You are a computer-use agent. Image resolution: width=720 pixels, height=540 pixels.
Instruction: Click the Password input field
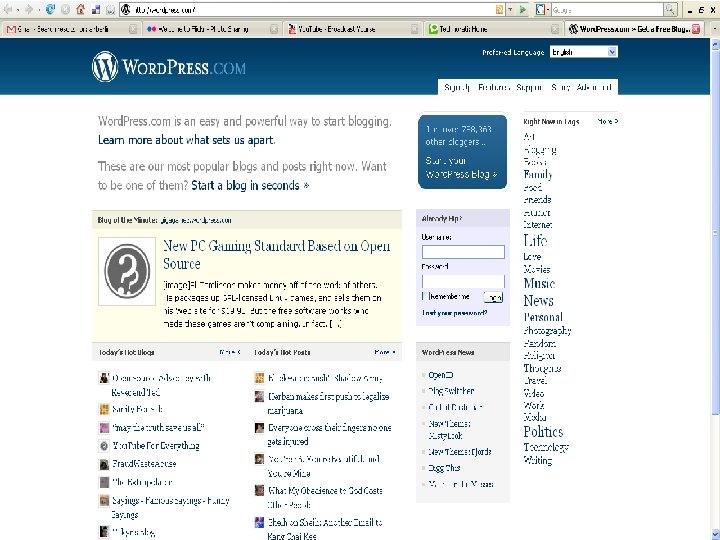click(x=463, y=281)
